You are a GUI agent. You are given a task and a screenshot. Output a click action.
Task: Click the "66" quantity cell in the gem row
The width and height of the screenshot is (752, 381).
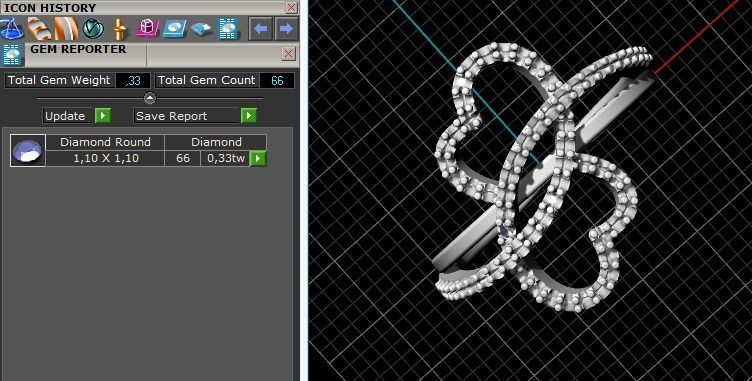[183, 158]
